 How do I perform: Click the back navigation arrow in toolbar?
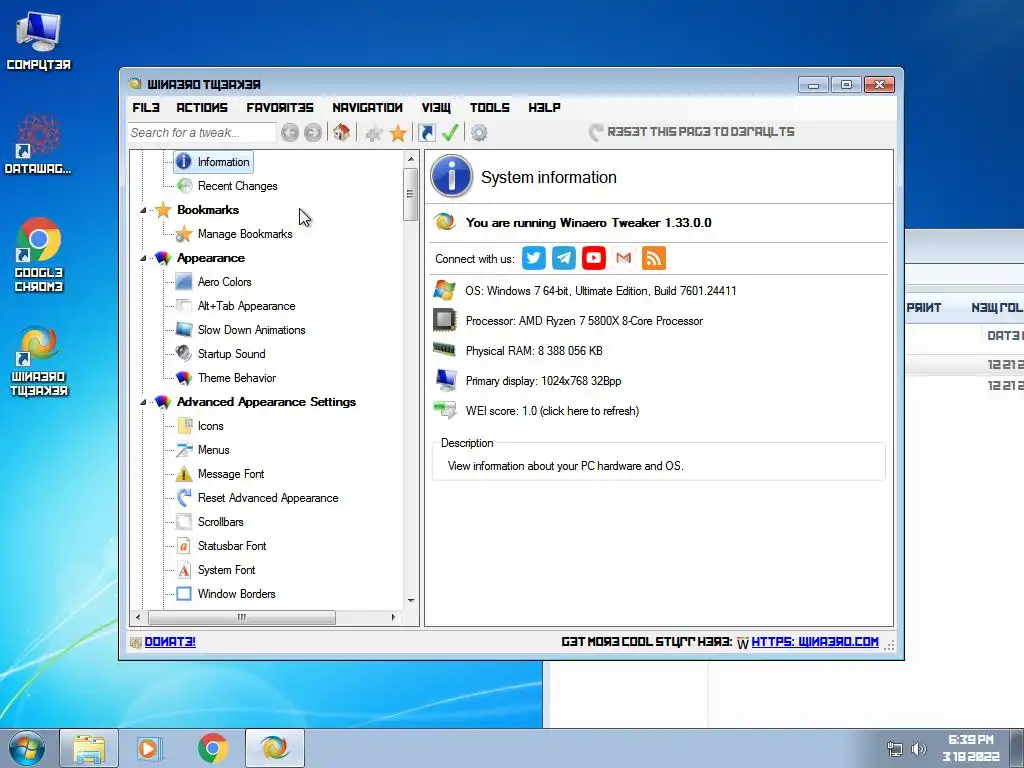(290, 133)
